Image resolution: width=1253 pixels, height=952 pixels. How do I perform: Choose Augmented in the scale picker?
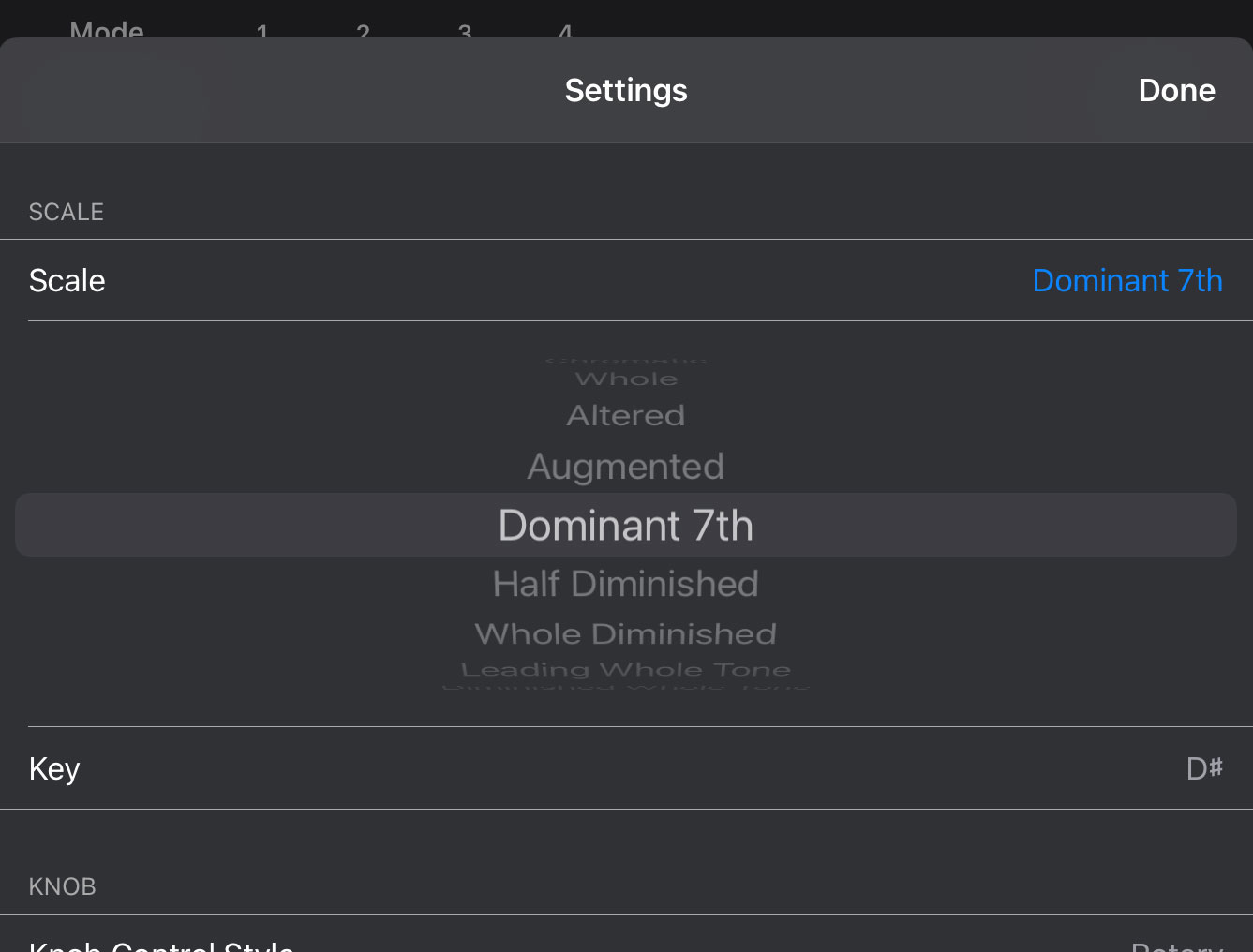(x=626, y=467)
